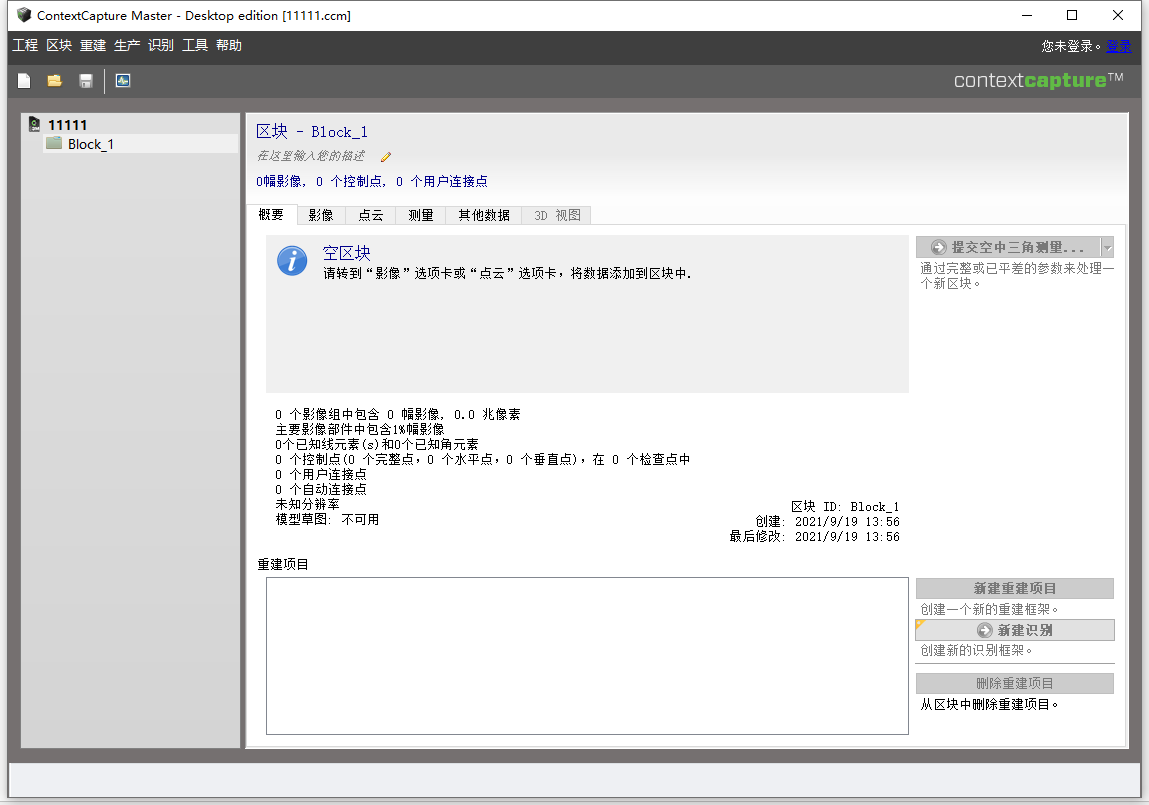Screen dimensions: 1149x805
Task: Click the 新建识别 button
Action: click(x=1014, y=630)
